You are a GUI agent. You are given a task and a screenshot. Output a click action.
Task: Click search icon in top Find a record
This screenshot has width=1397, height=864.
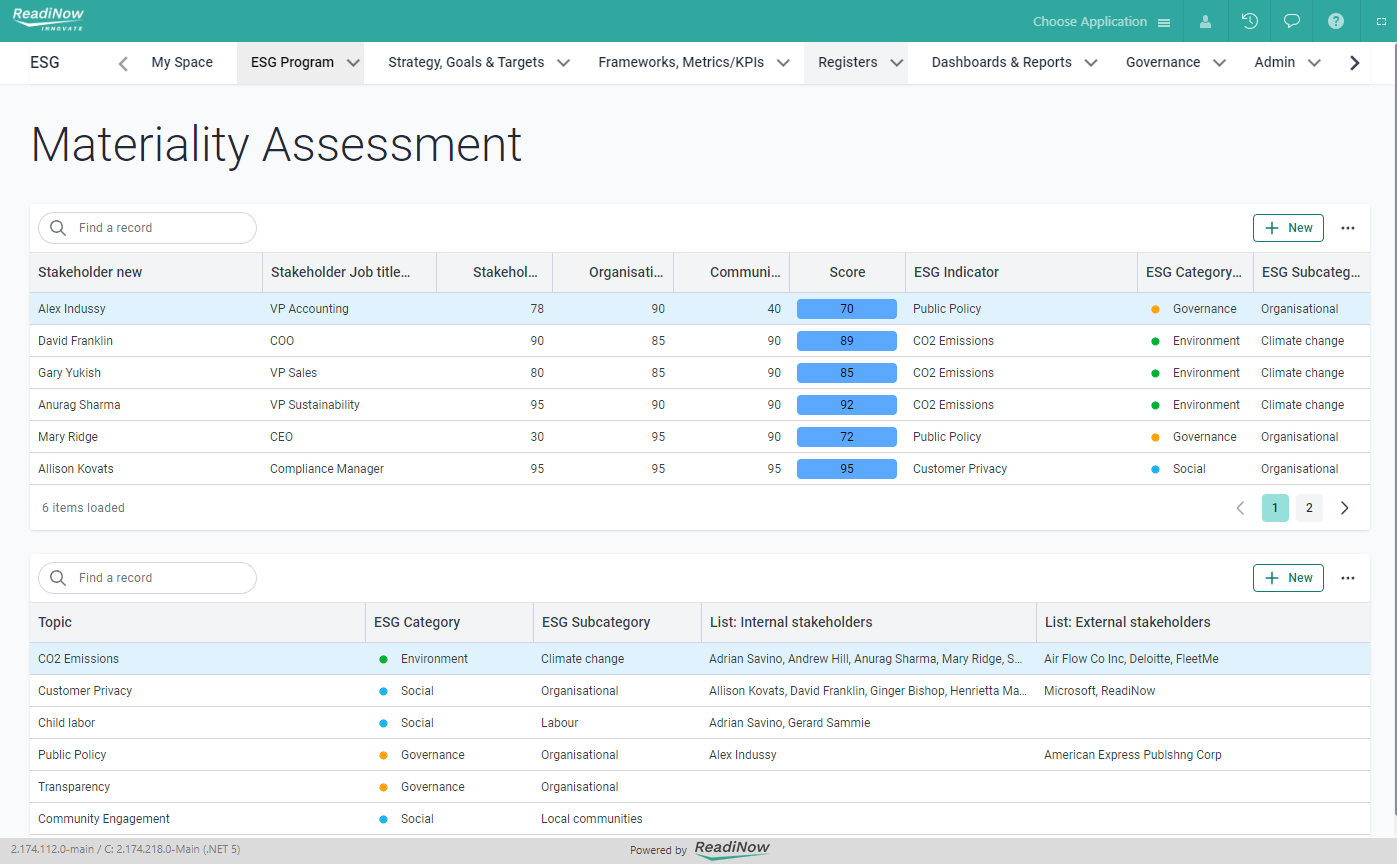[x=58, y=228]
